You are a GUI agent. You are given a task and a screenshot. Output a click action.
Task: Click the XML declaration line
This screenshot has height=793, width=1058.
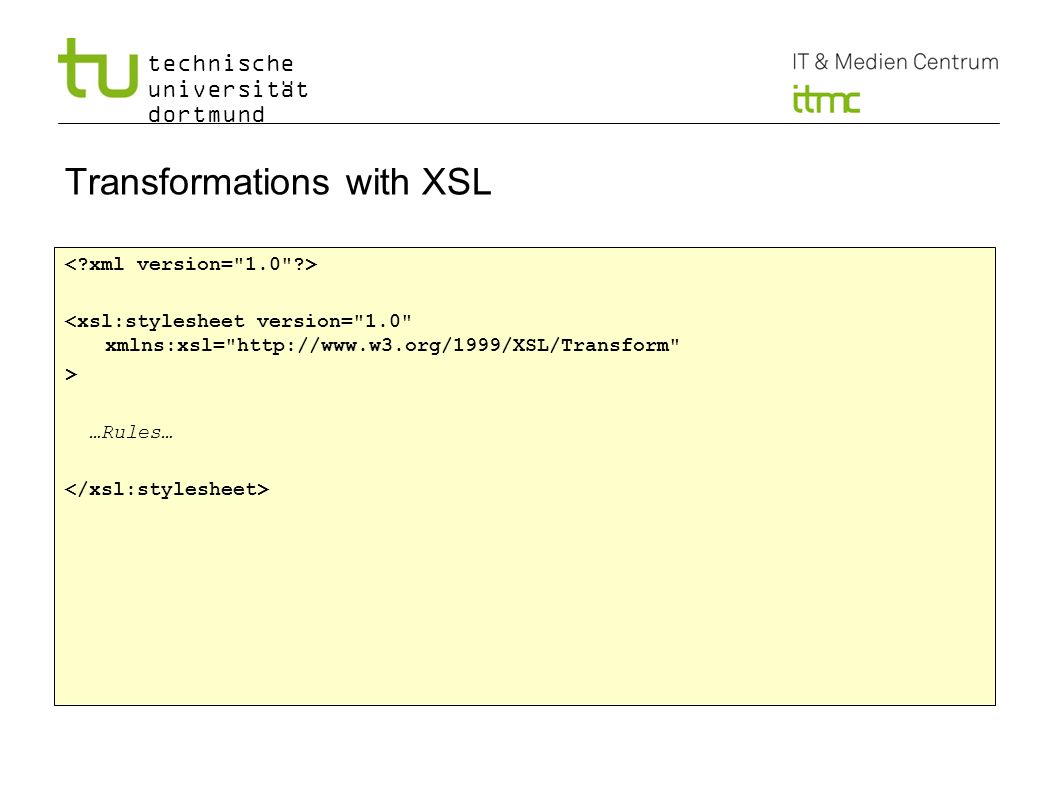[191, 264]
